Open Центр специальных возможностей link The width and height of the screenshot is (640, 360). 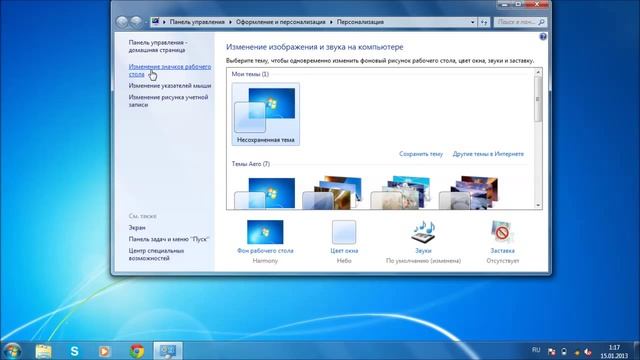coord(156,254)
